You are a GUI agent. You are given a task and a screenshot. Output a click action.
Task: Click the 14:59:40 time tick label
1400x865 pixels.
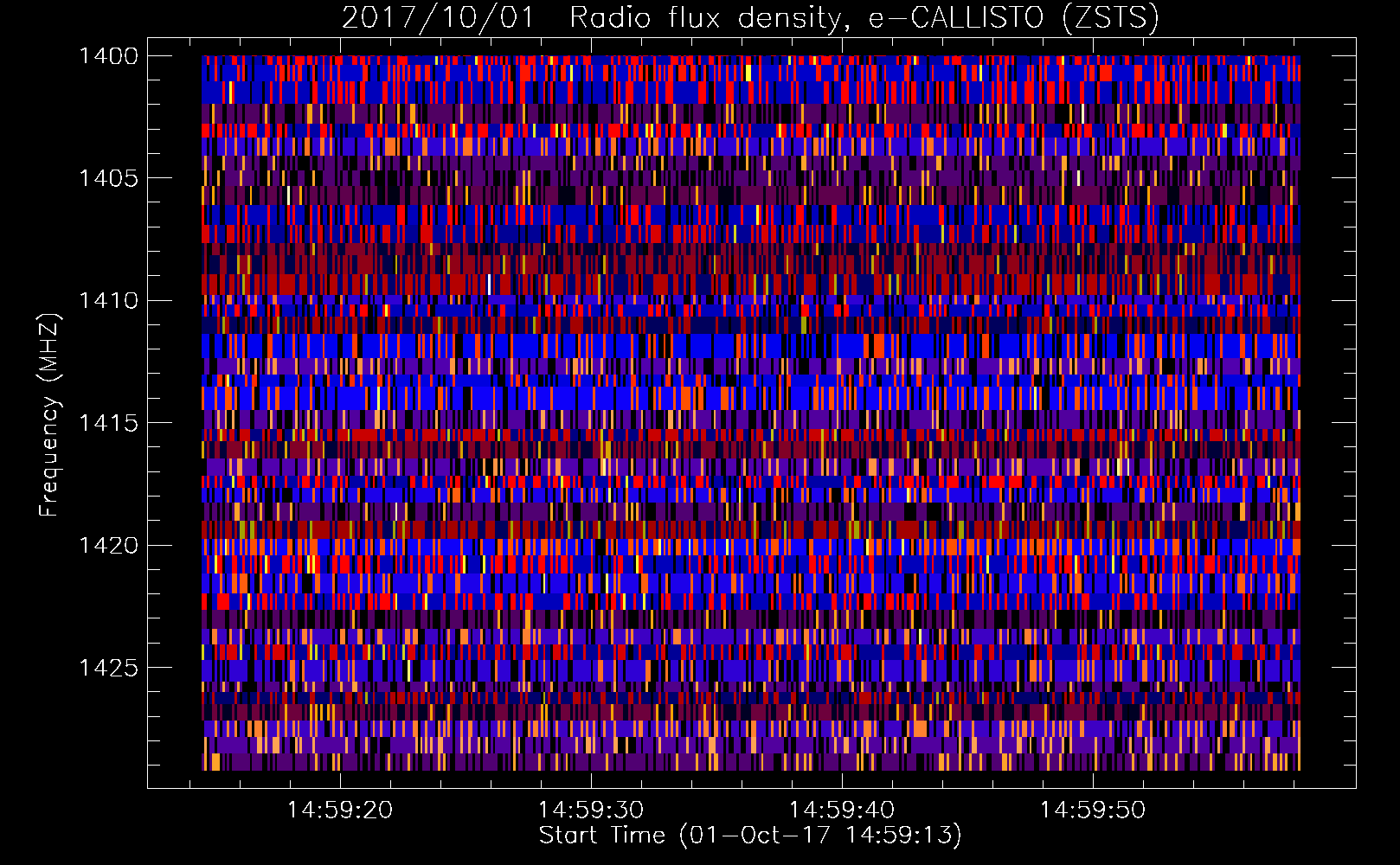pos(842,811)
